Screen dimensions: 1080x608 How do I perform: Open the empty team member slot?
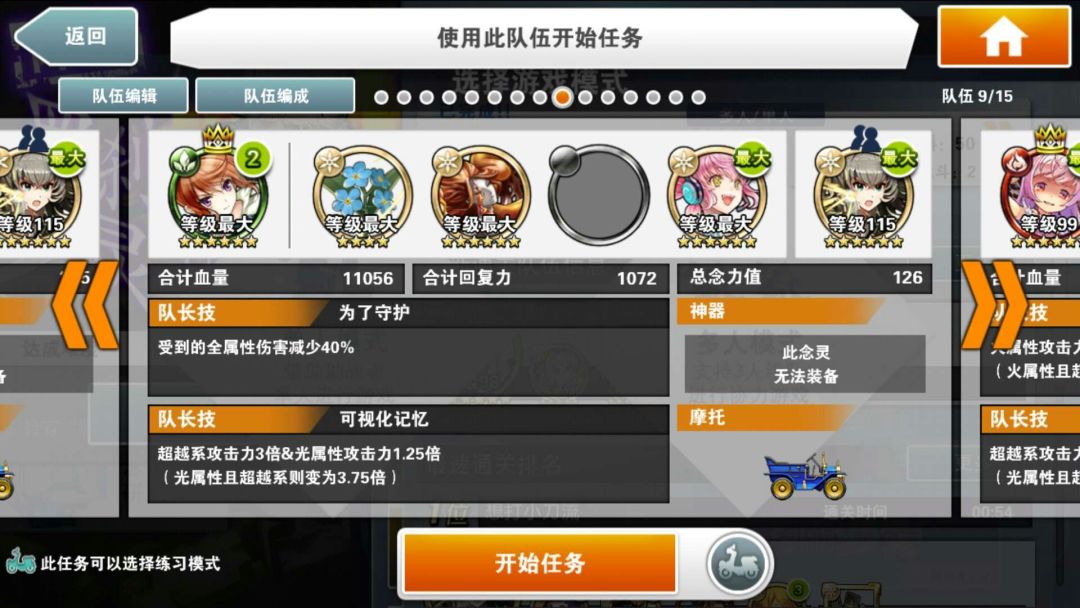599,193
